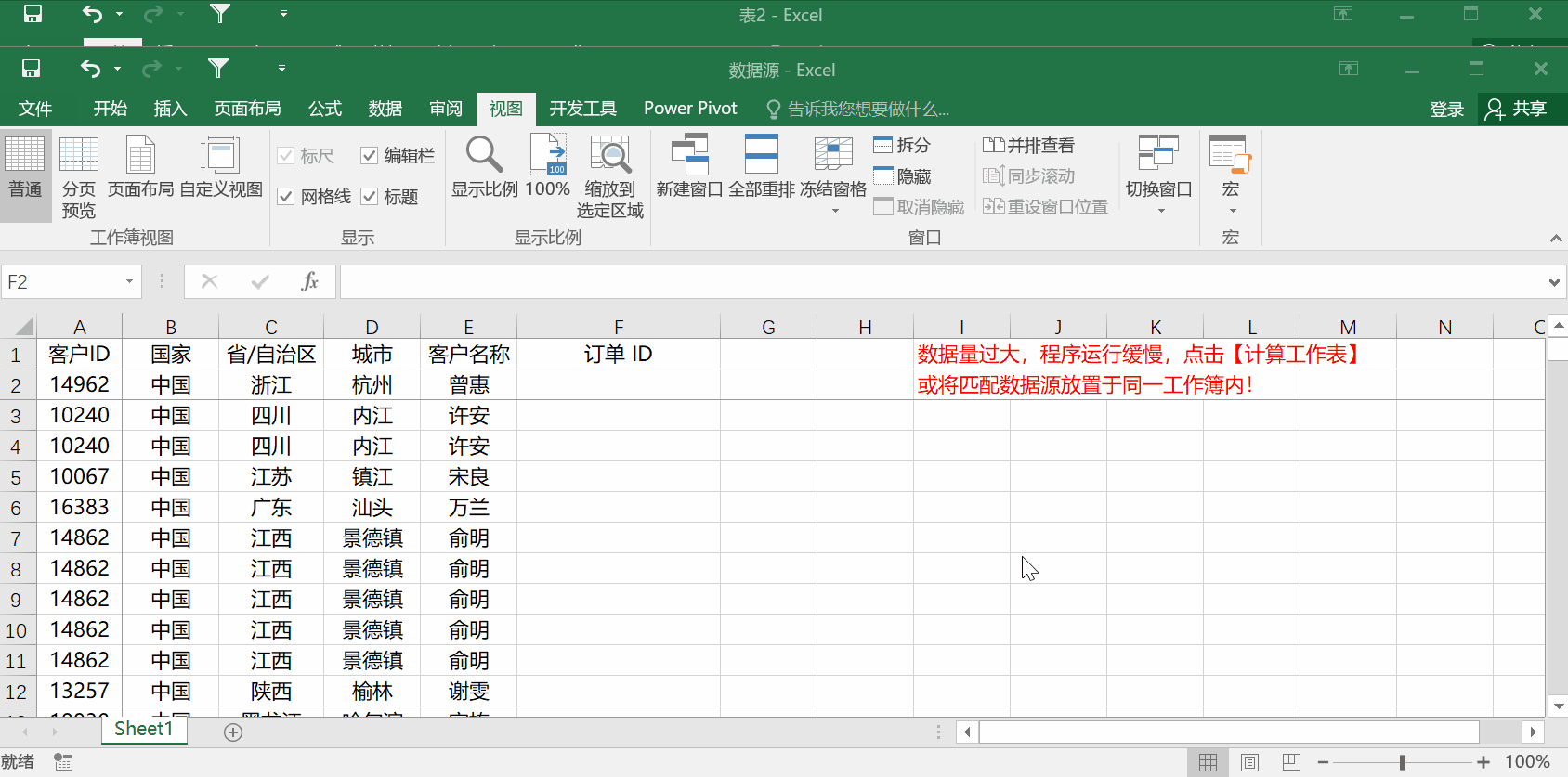Click zoom in plus button

click(x=1483, y=762)
